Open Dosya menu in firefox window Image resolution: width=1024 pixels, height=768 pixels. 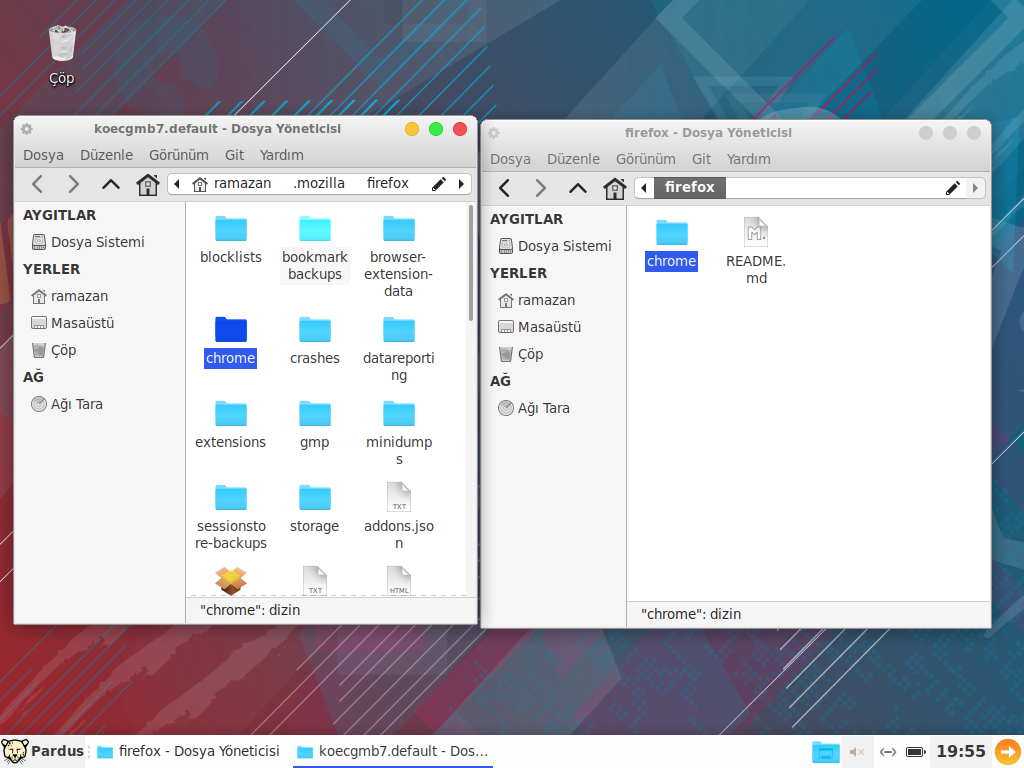[x=510, y=159]
